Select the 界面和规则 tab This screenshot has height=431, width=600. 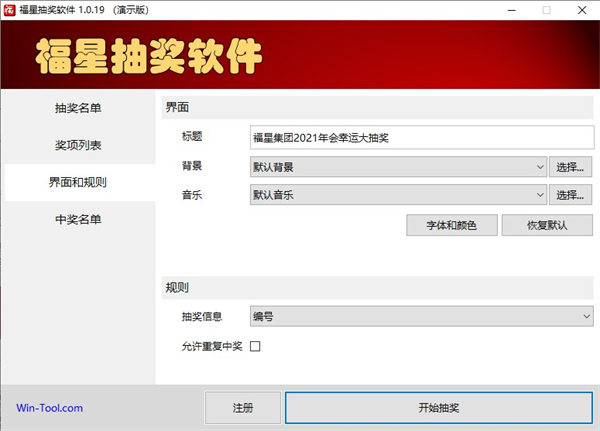[79, 182]
